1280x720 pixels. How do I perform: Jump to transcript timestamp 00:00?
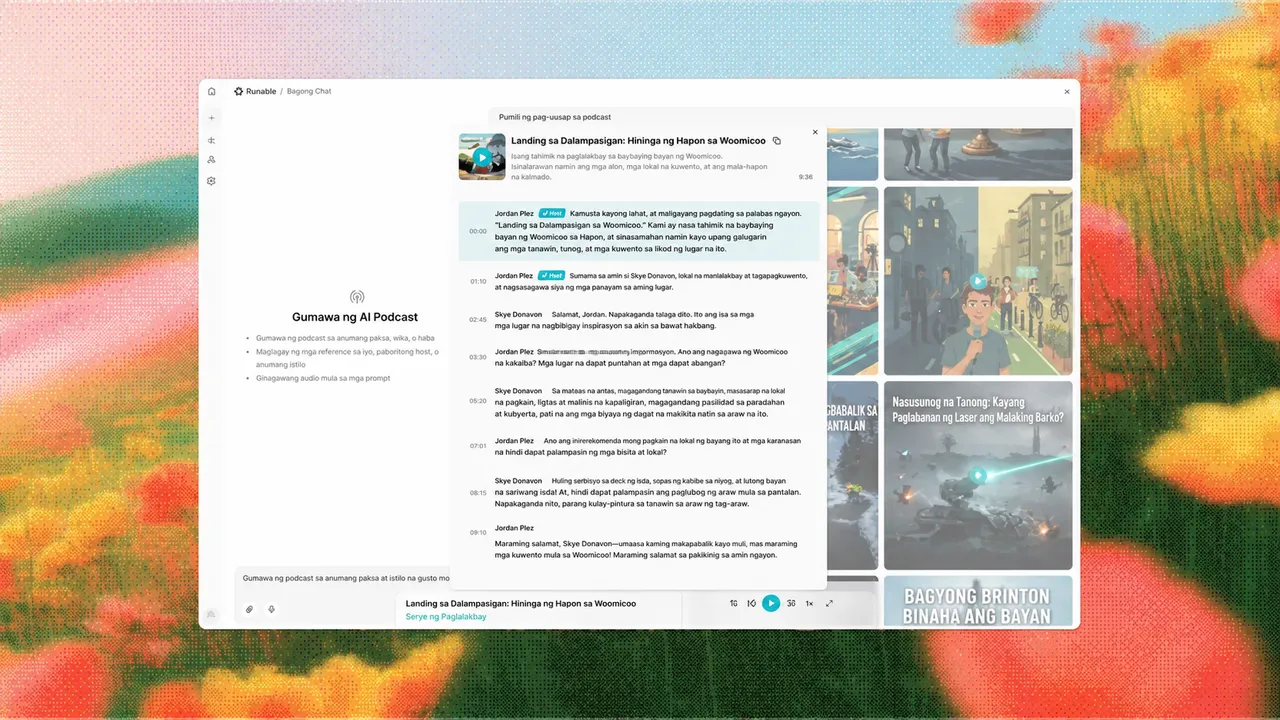(x=478, y=231)
